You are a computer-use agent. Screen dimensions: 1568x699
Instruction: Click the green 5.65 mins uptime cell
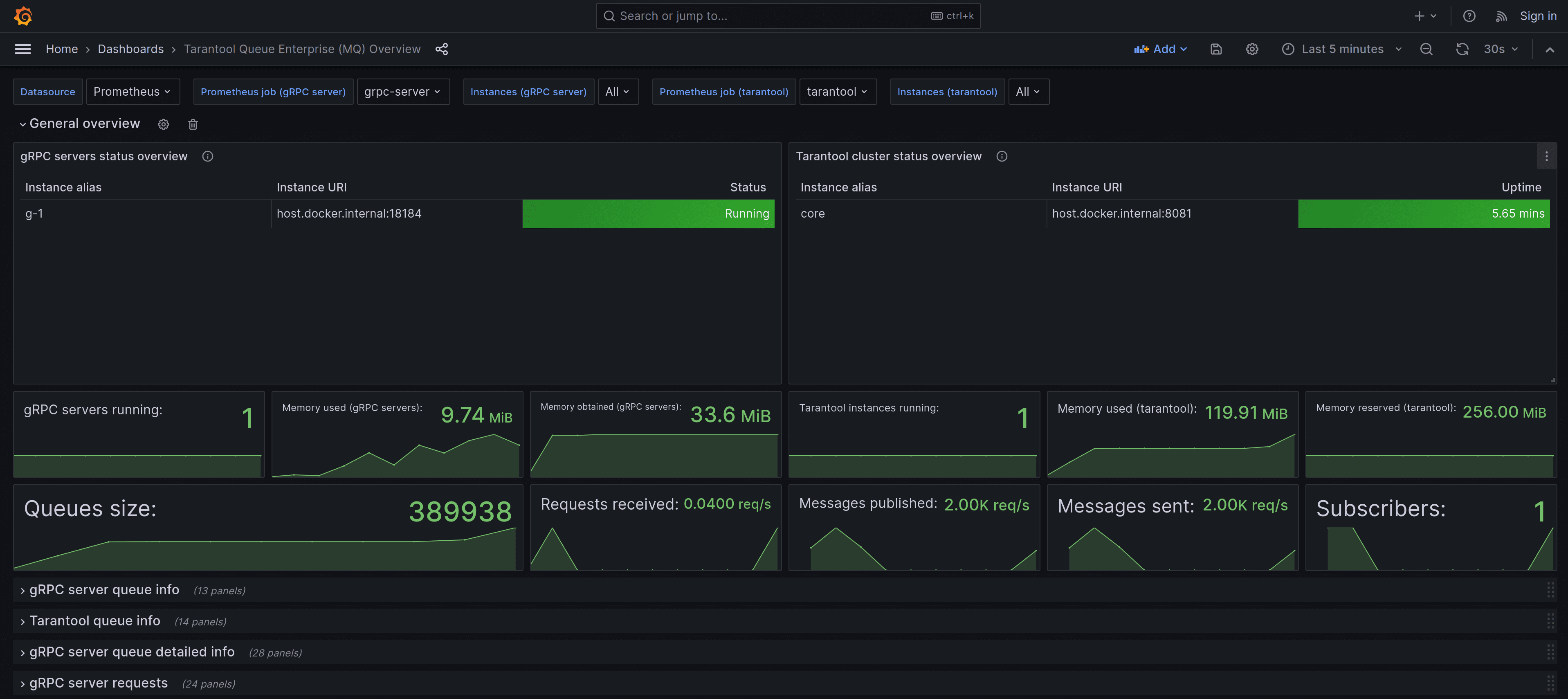pos(1424,214)
